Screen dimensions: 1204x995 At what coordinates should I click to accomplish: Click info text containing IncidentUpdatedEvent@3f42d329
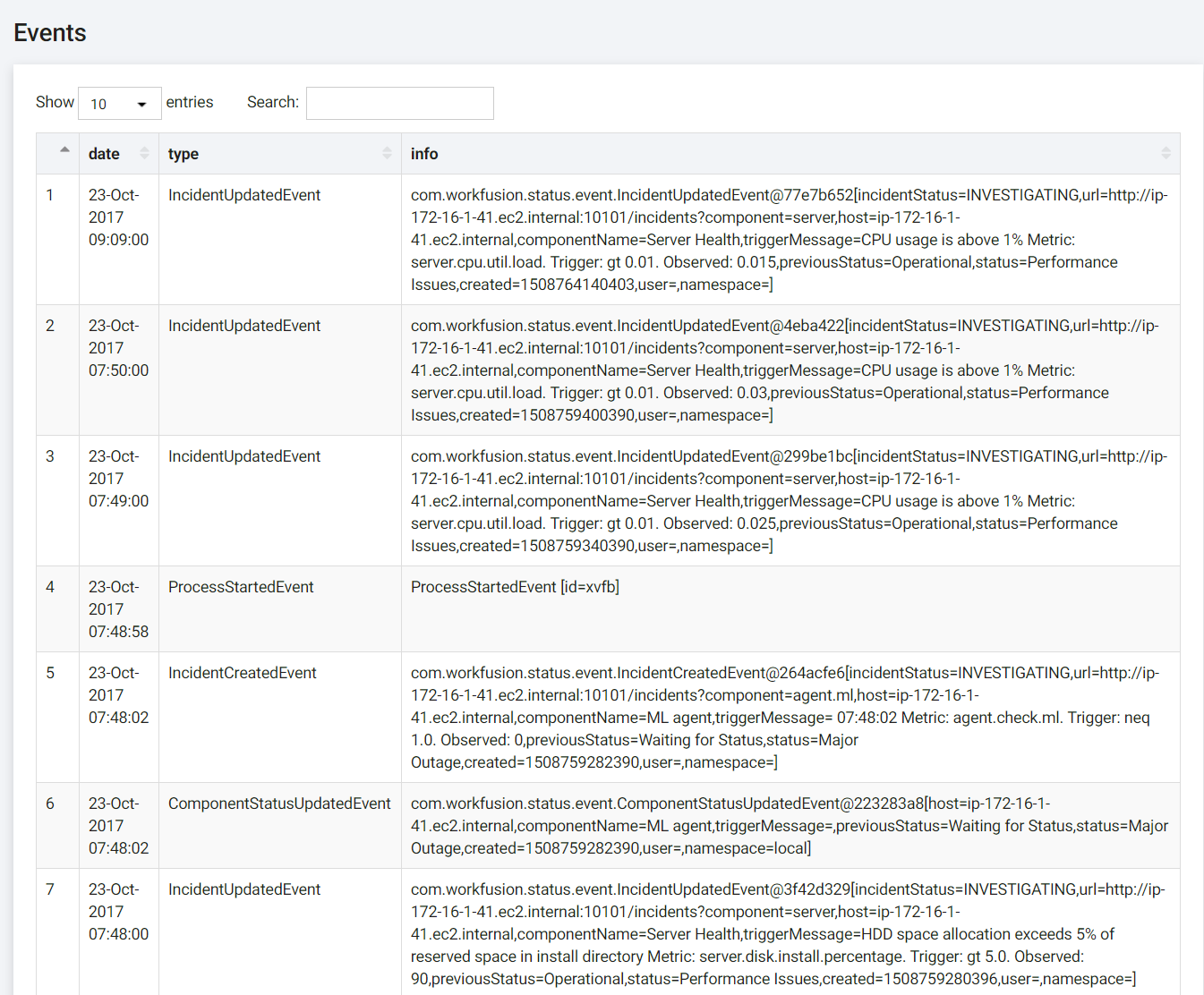pos(788,934)
